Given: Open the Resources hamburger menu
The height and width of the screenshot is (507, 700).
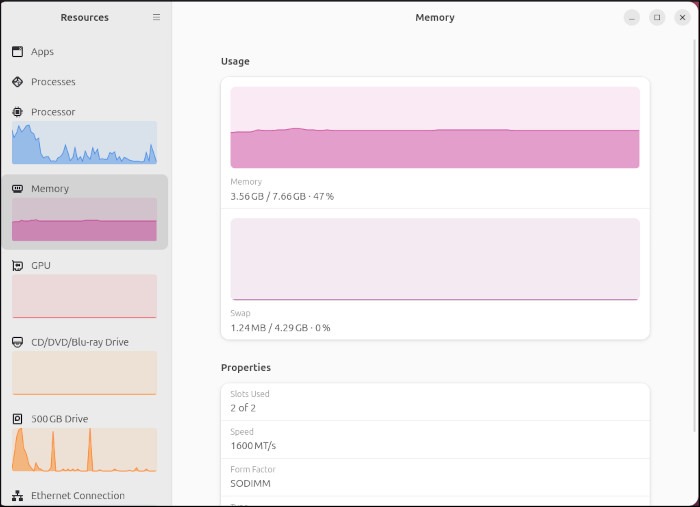Looking at the screenshot, I should (156, 17).
